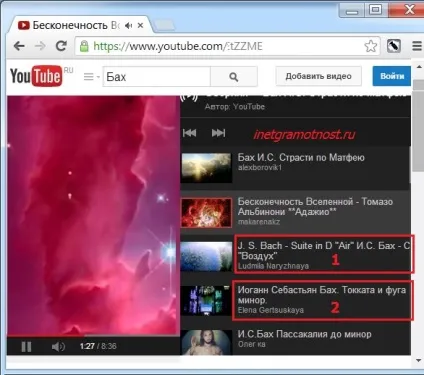Image resolution: width=424 pixels, height=375 pixels.
Task: Click the green padlock security icon
Action: click(x=84, y=46)
